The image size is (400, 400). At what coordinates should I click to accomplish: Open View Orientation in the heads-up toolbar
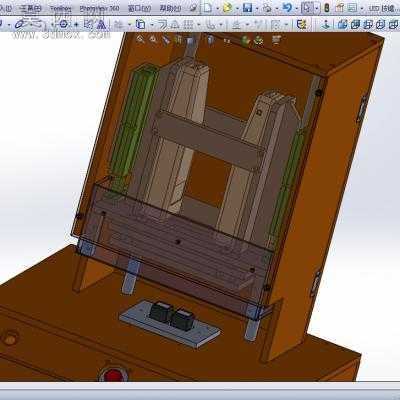[190, 41]
